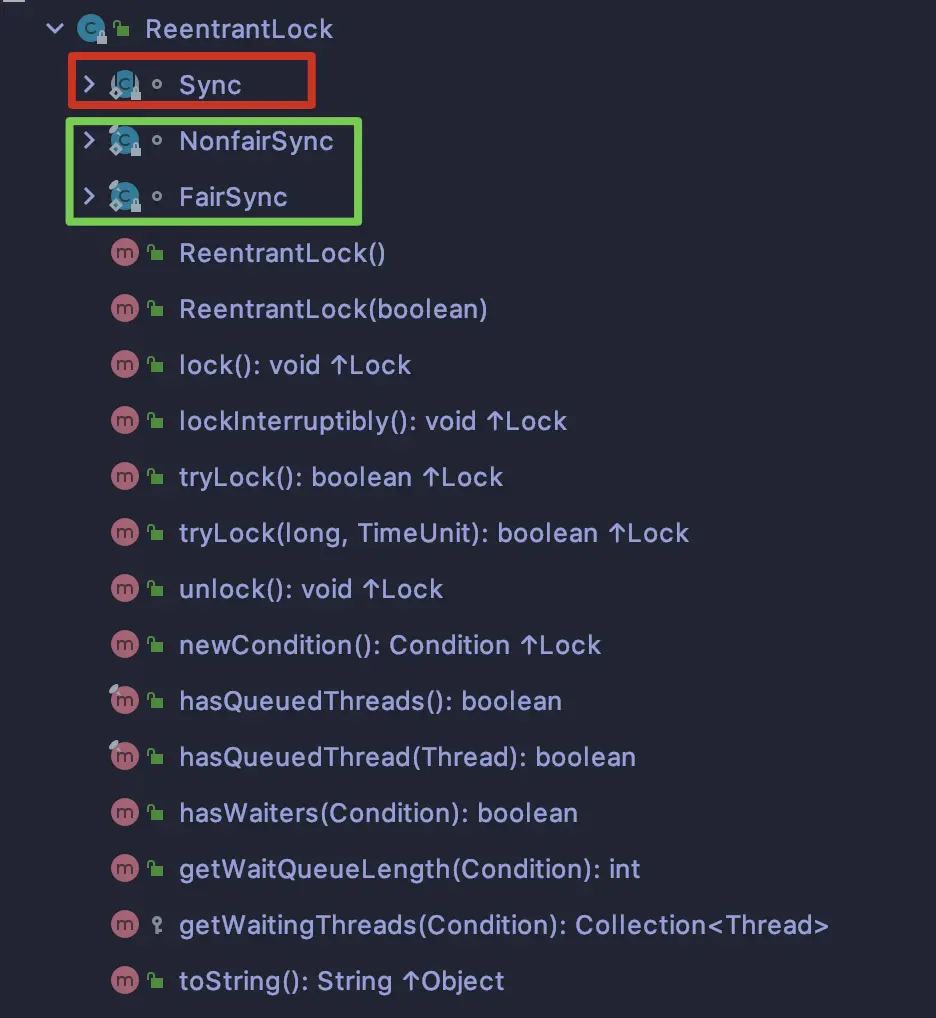Click the method icon beside ReentrantLock()
Viewport: 936px width, 1018px height.
coord(125,253)
